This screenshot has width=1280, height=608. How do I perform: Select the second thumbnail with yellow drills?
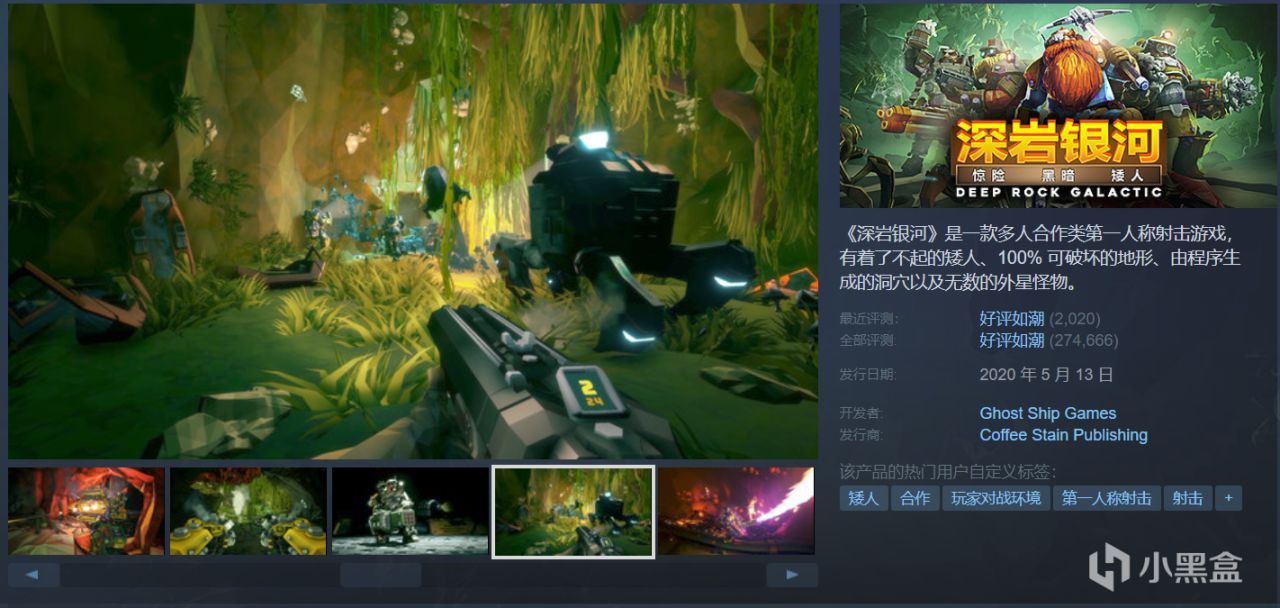click(x=248, y=511)
